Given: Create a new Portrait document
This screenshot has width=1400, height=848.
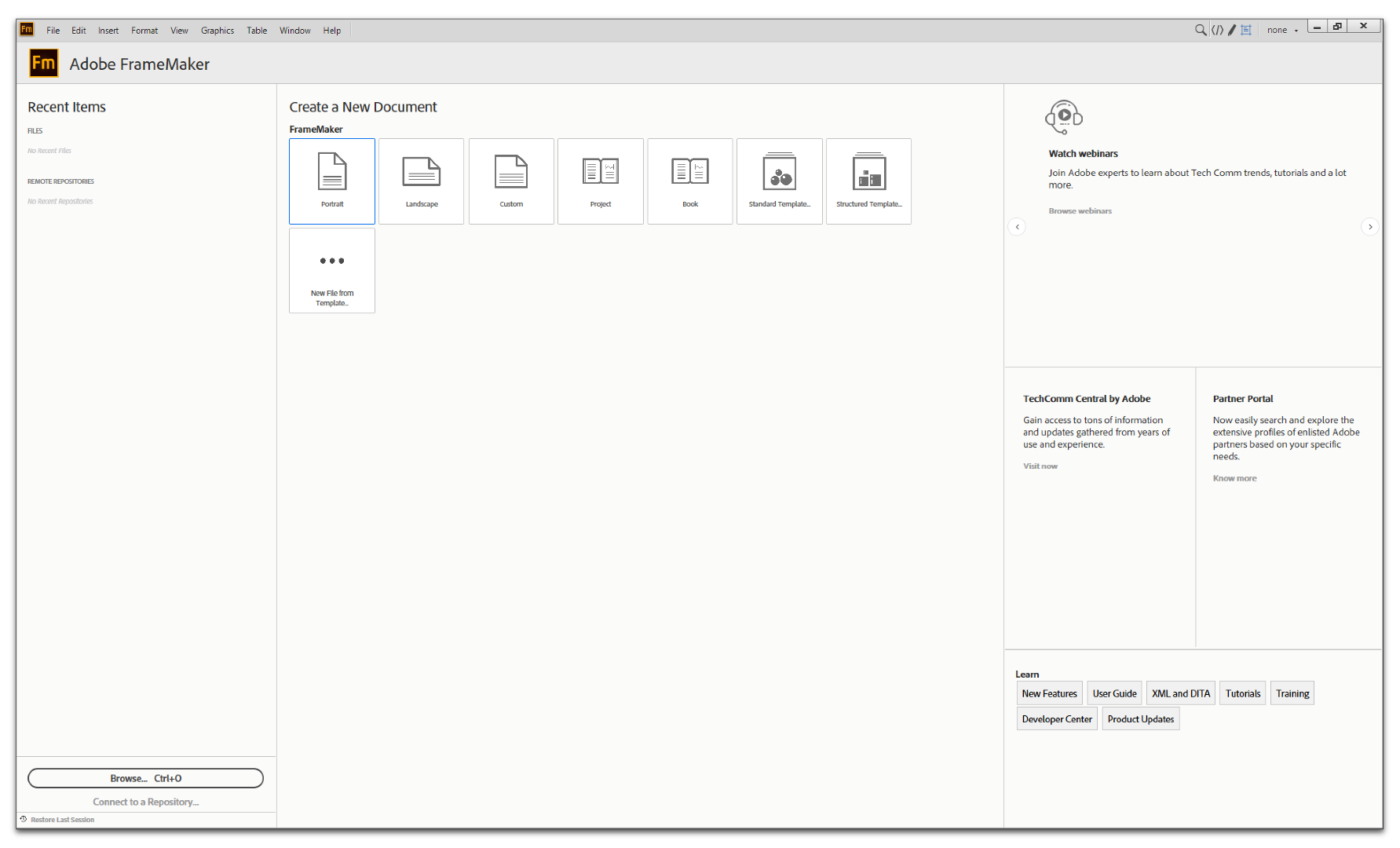Looking at the screenshot, I should pos(332,181).
